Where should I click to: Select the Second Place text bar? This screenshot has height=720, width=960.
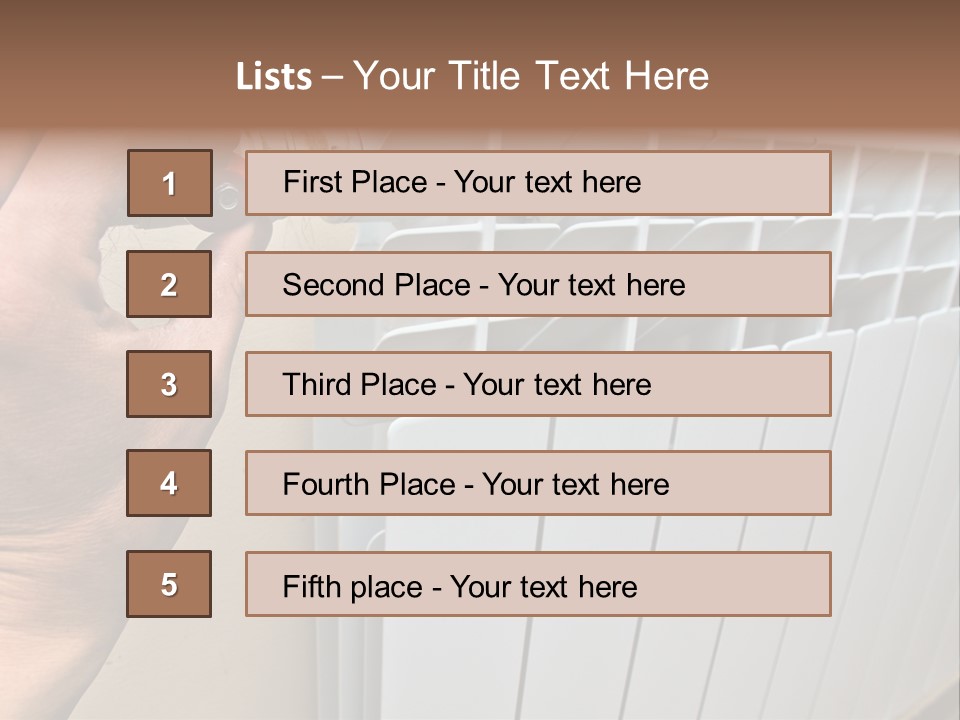538,284
